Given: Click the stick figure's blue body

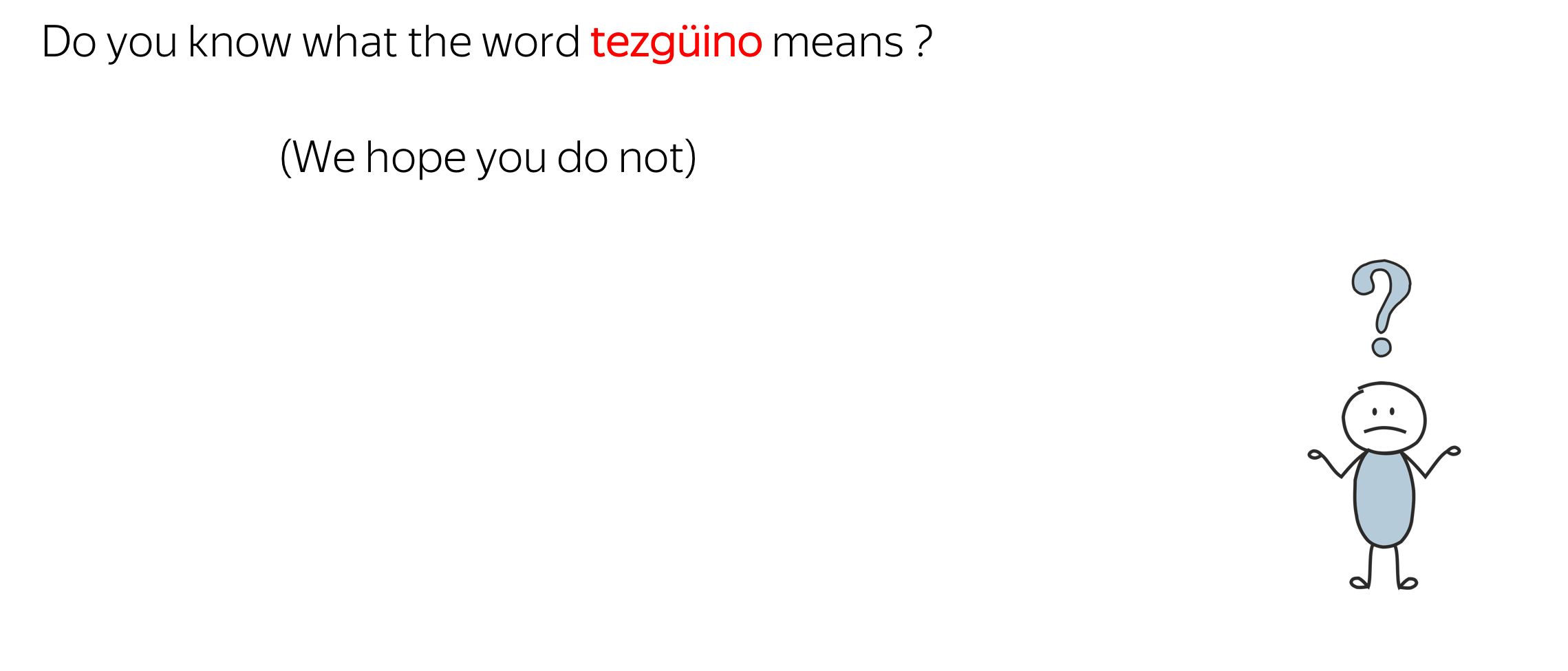Looking at the screenshot, I should point(1384,498).
